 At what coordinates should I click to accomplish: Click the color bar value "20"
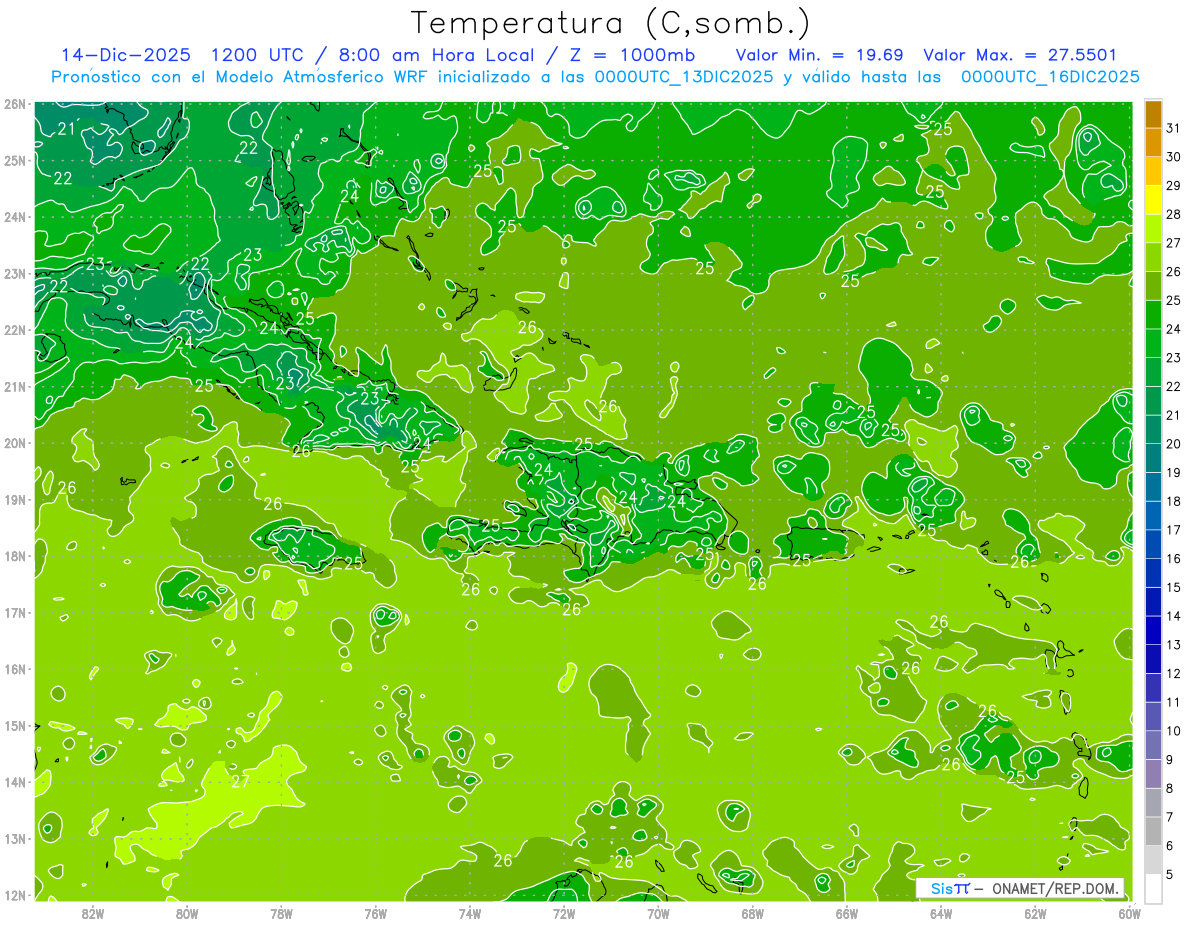(x=1173, y=444)
